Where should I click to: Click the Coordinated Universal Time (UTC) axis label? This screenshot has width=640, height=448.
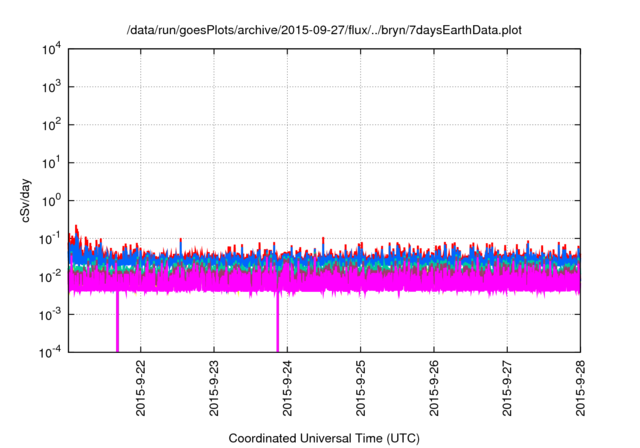click(324, 438)
